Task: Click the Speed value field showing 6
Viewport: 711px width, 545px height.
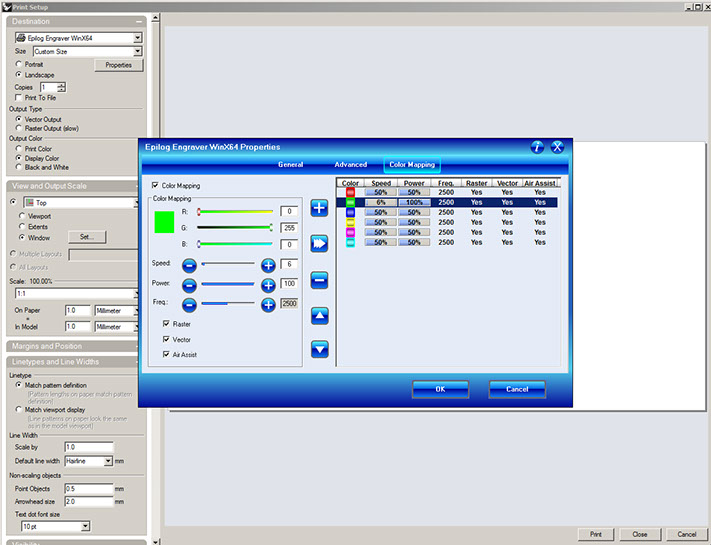Action: coord(289,264)
